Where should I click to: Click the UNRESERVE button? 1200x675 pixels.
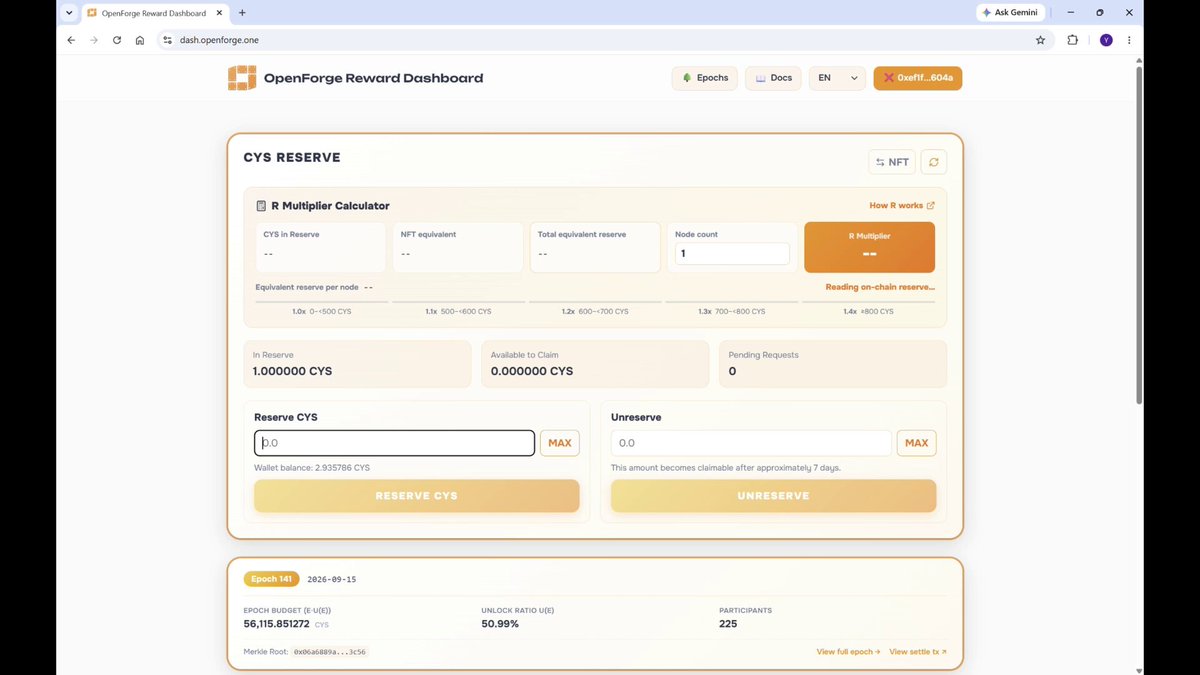pos(773,496)
